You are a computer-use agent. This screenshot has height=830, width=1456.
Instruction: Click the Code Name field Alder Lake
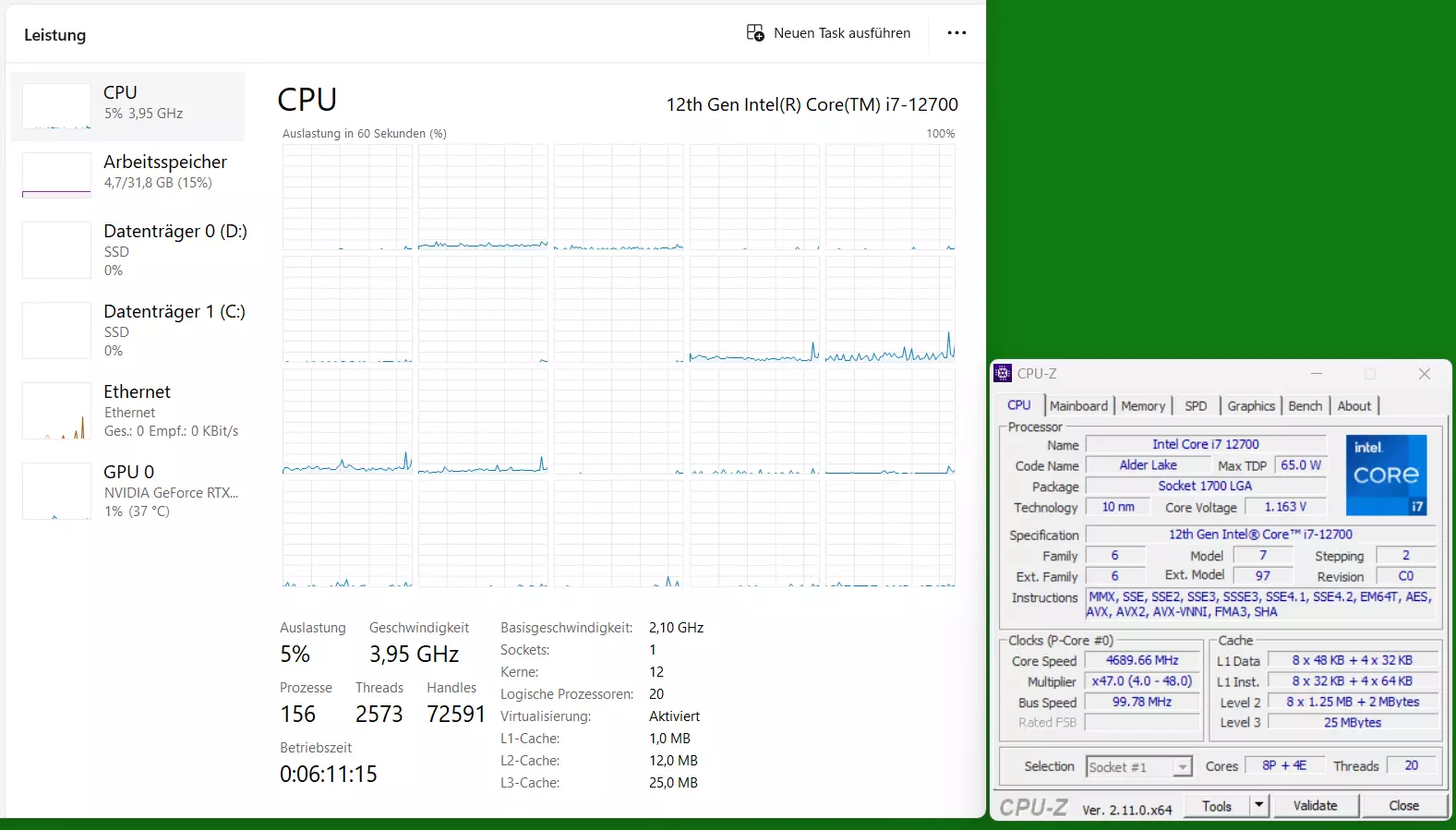(x=1148, y=465)
